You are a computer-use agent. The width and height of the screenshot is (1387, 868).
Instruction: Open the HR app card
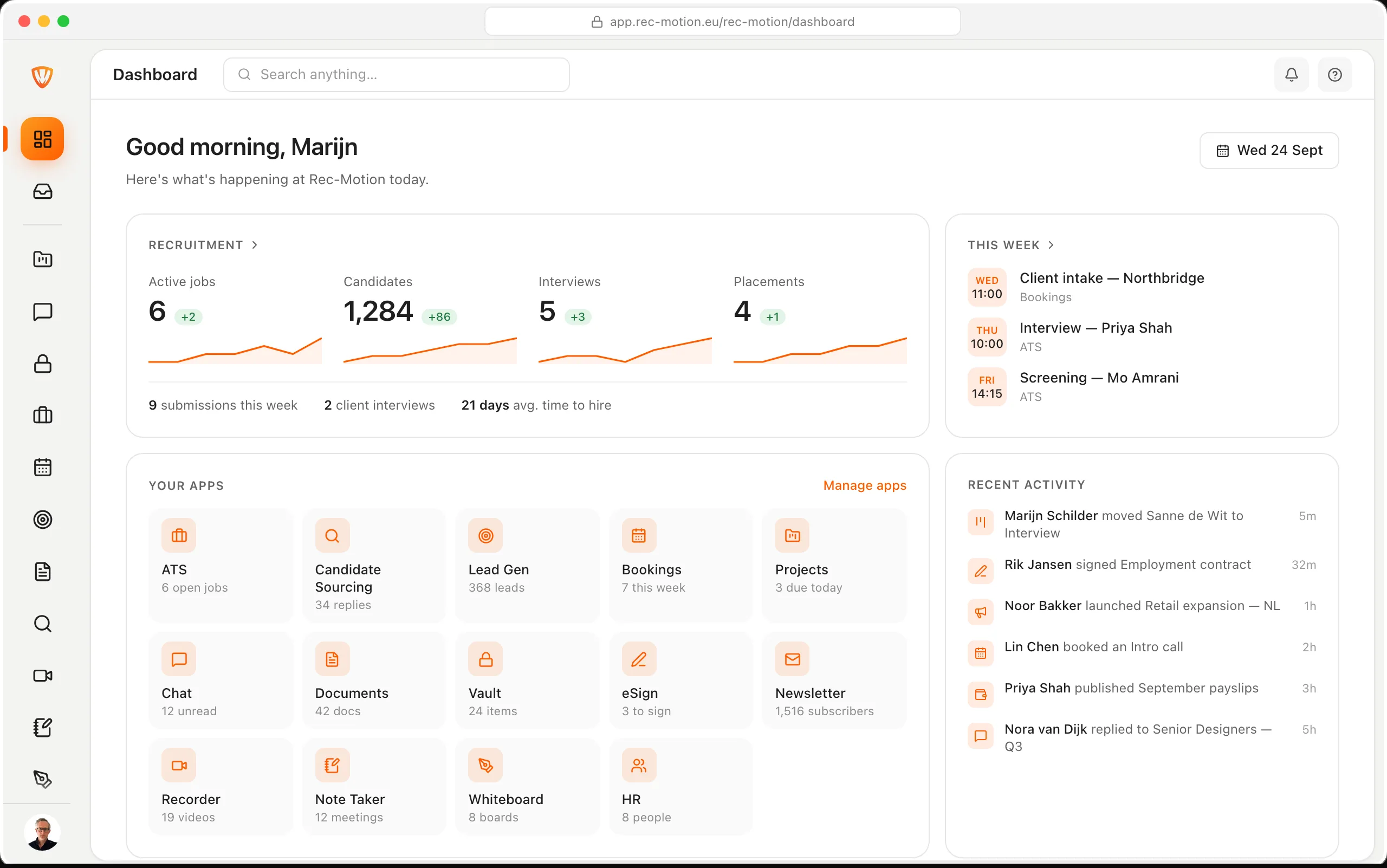point(681,787)
